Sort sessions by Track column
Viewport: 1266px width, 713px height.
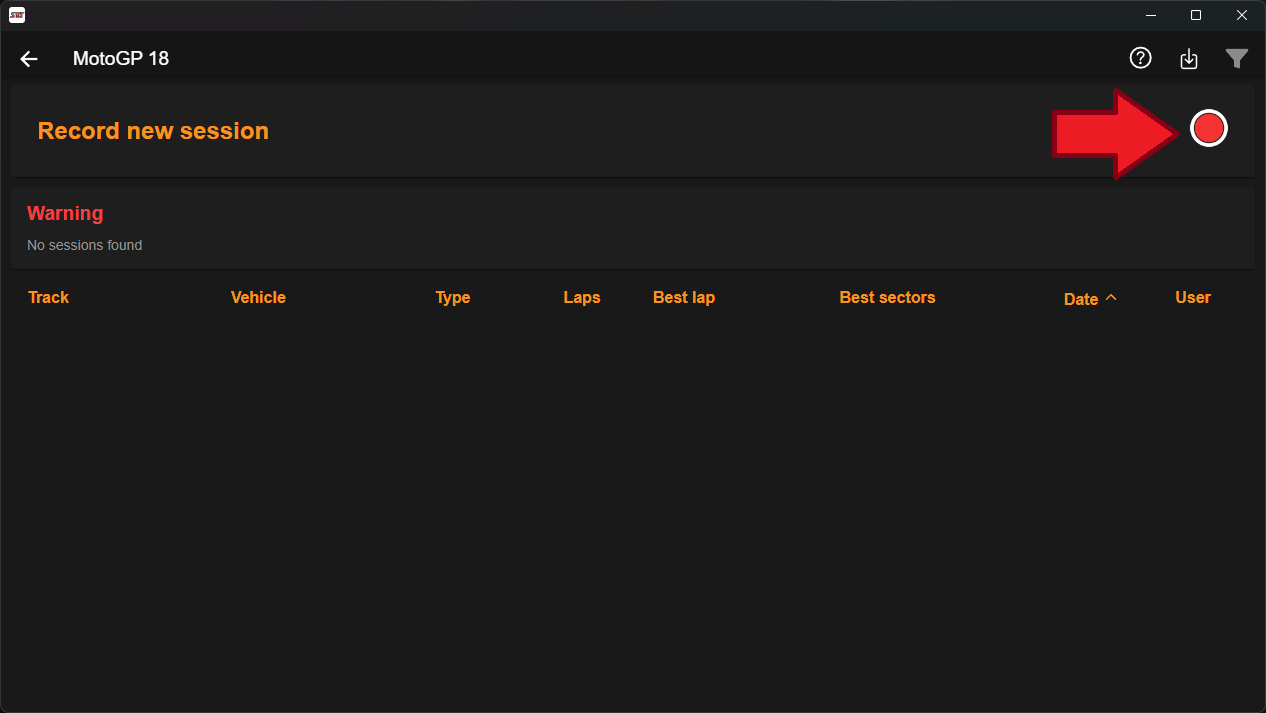pos(49,297)
